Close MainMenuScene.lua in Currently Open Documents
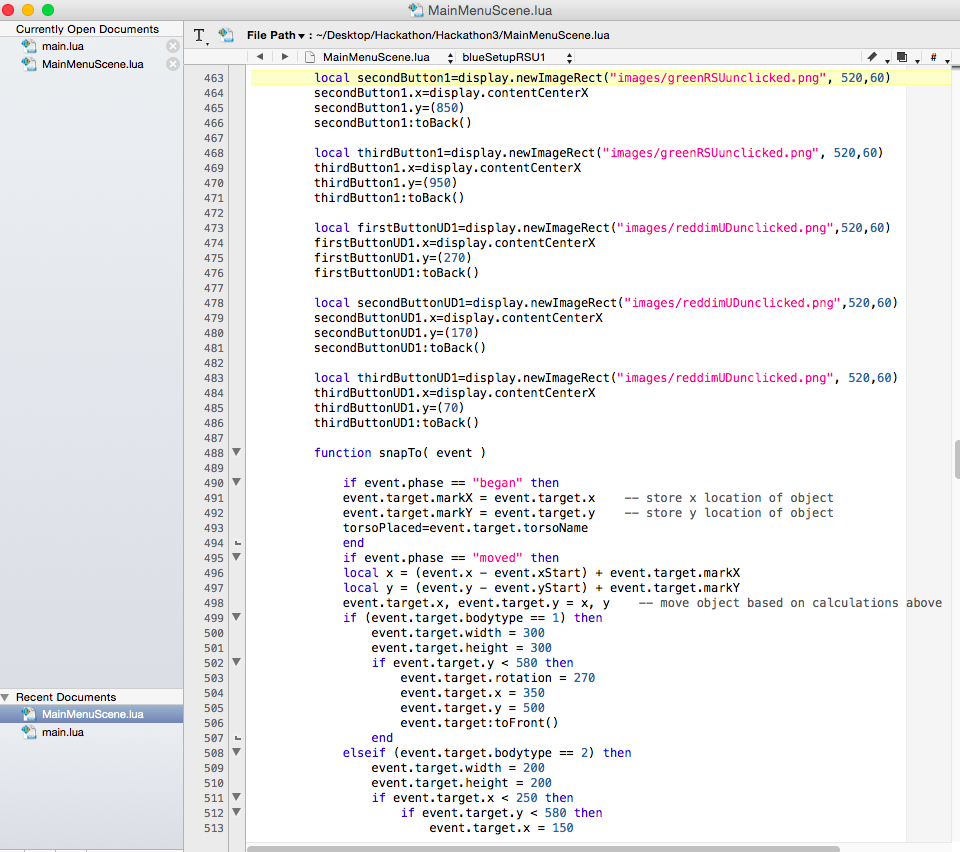Viewport: 960px width, 852px height. 172,64
